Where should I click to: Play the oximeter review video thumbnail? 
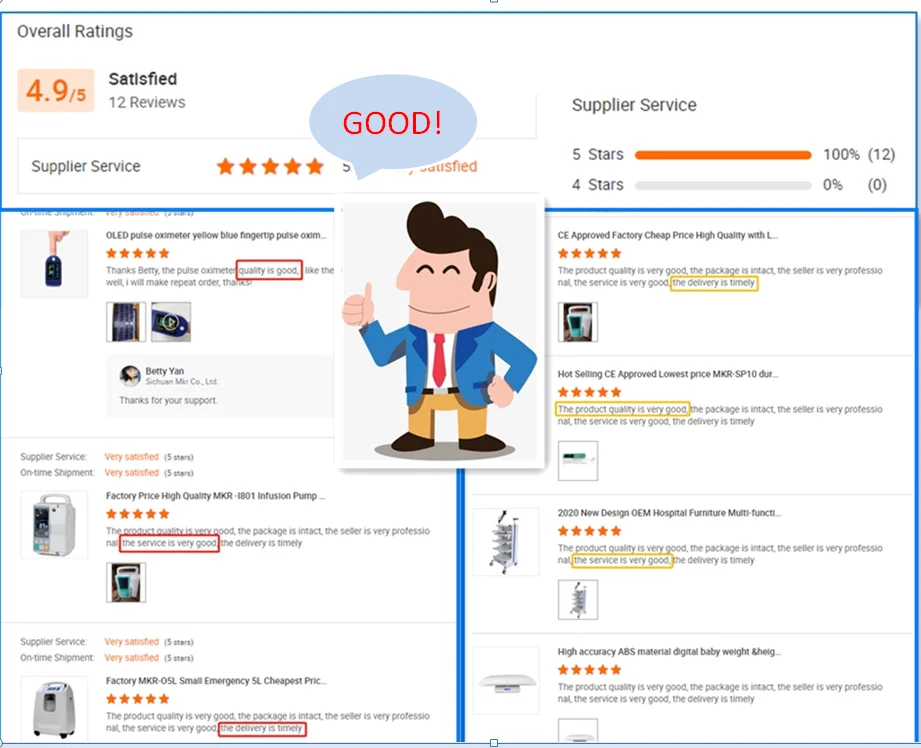171,321
